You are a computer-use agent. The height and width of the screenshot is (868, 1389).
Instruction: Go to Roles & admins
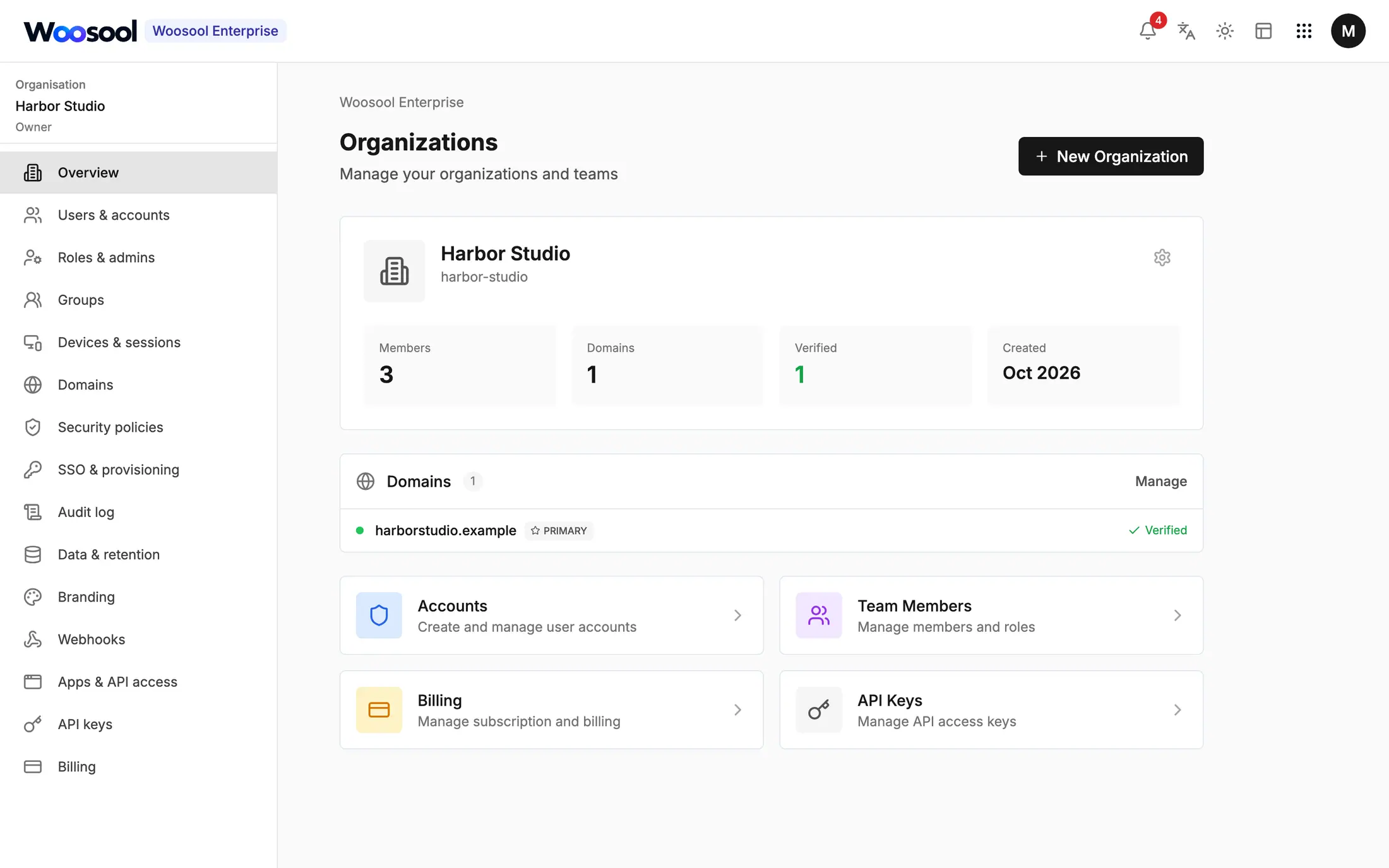[x=138, y=257]
